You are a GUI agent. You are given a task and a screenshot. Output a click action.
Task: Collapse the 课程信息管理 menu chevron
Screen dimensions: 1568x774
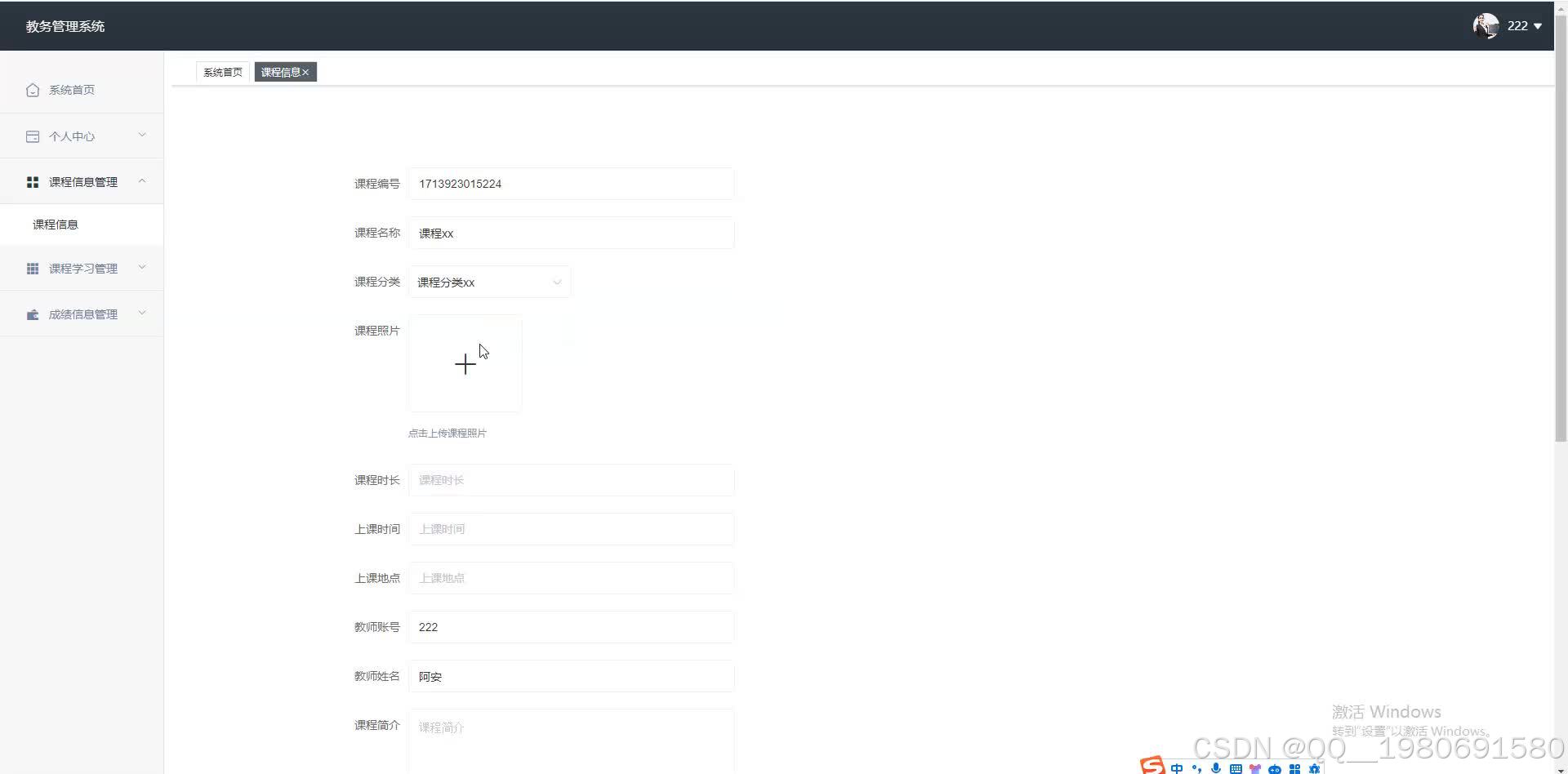(x=142, y=180)
